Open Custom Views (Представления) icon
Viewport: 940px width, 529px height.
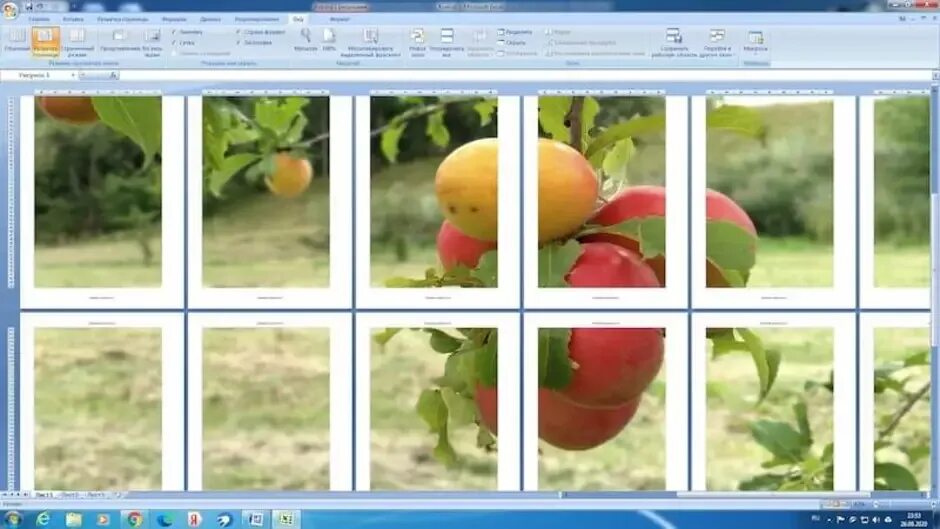pyautogui.click(x=120, y=41)
